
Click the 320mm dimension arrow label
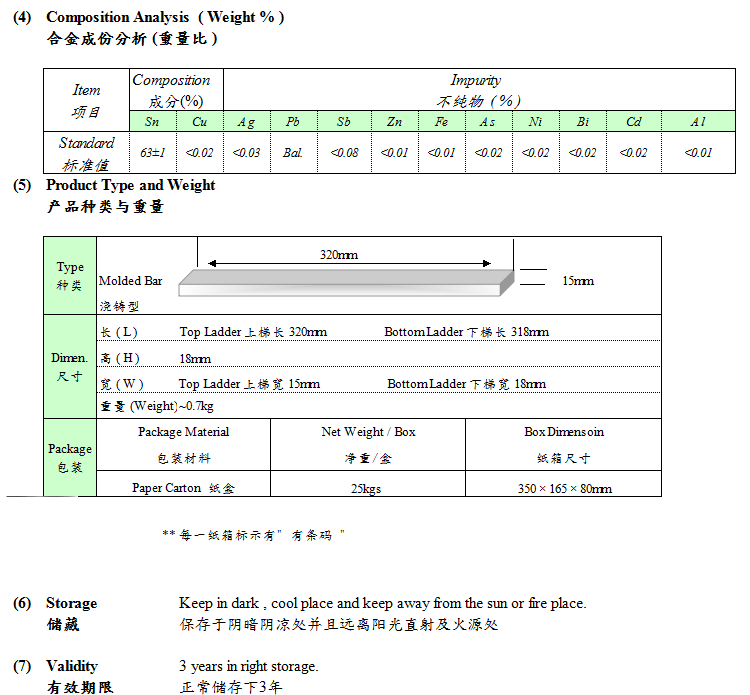[x=338, y=255]
